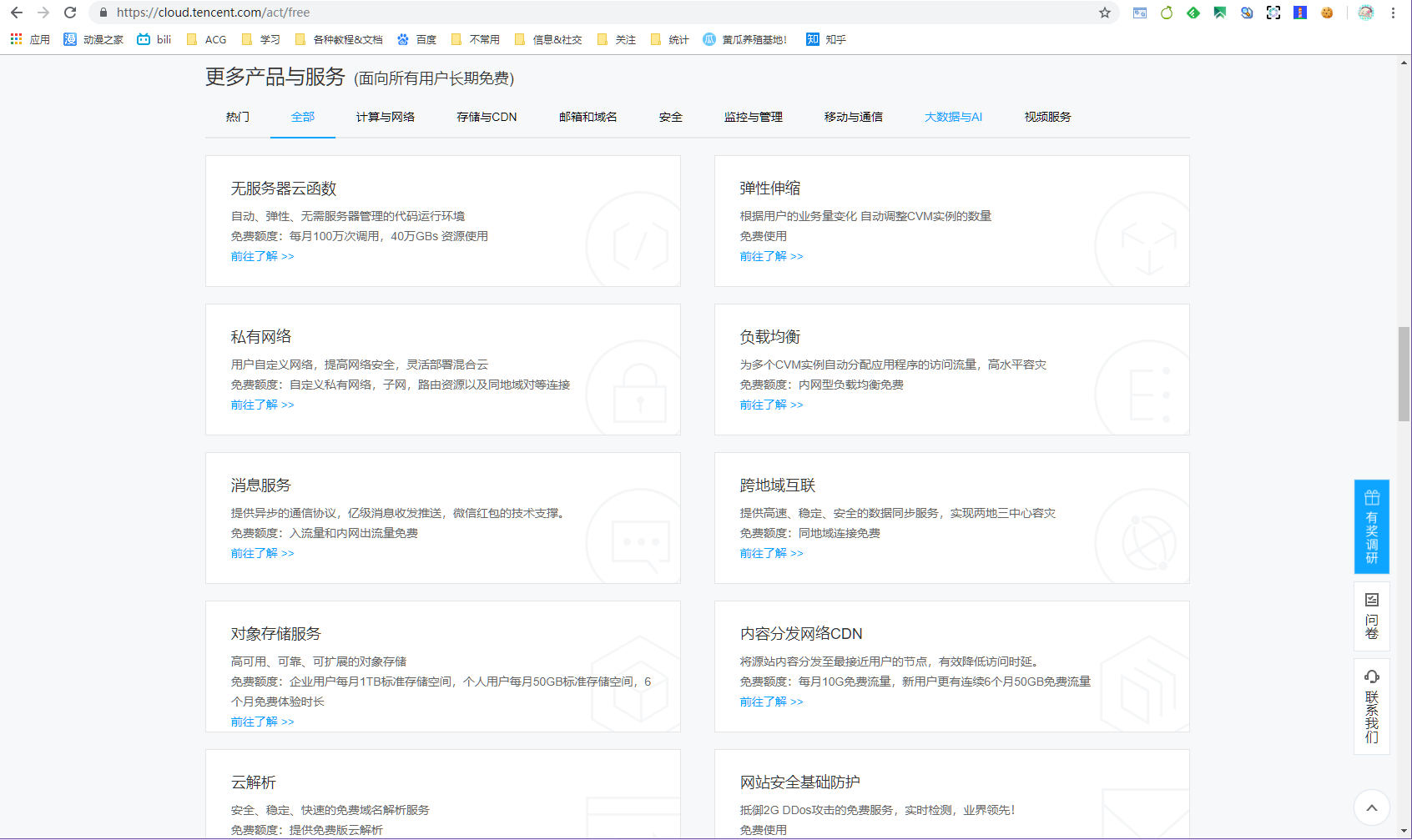Viewport: 1412px width, 840px height.
Task: Click the back-to-top arrow button
Action: pos(1372,807)
